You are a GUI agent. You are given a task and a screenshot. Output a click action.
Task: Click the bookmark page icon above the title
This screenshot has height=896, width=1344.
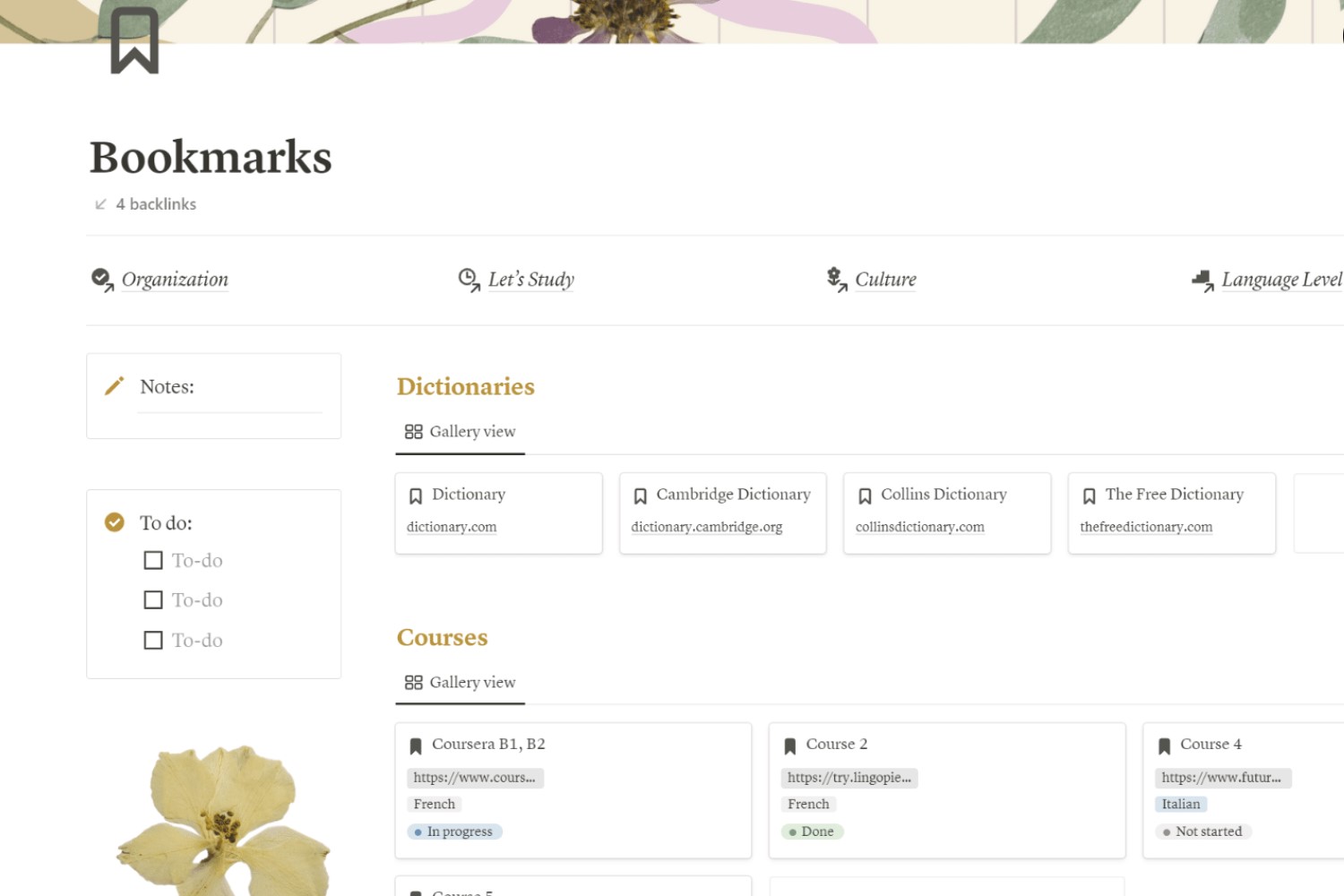coord(134,39)
